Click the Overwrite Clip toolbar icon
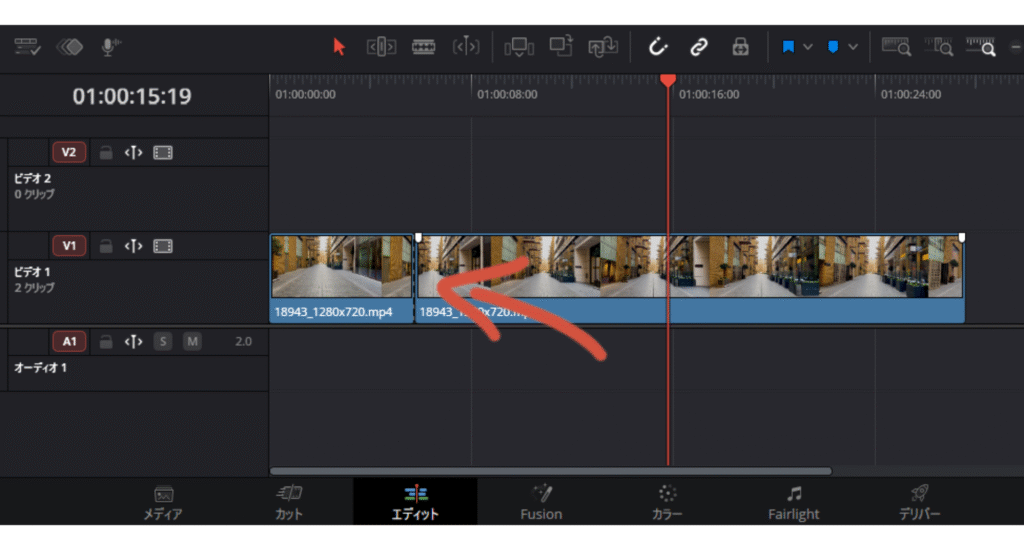This screenshot has width=1024, height=550. coord(561,47)
